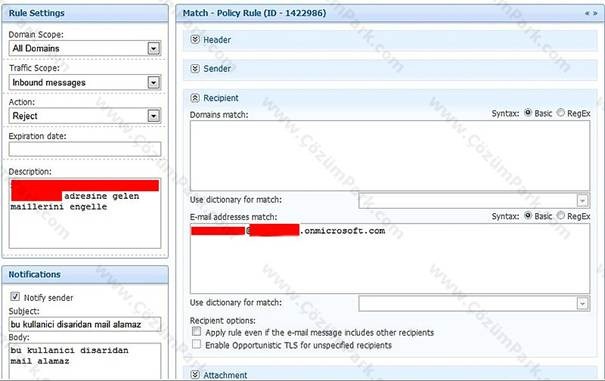
Task: Click the Recipient options label
Action: (x=223, y=320)
